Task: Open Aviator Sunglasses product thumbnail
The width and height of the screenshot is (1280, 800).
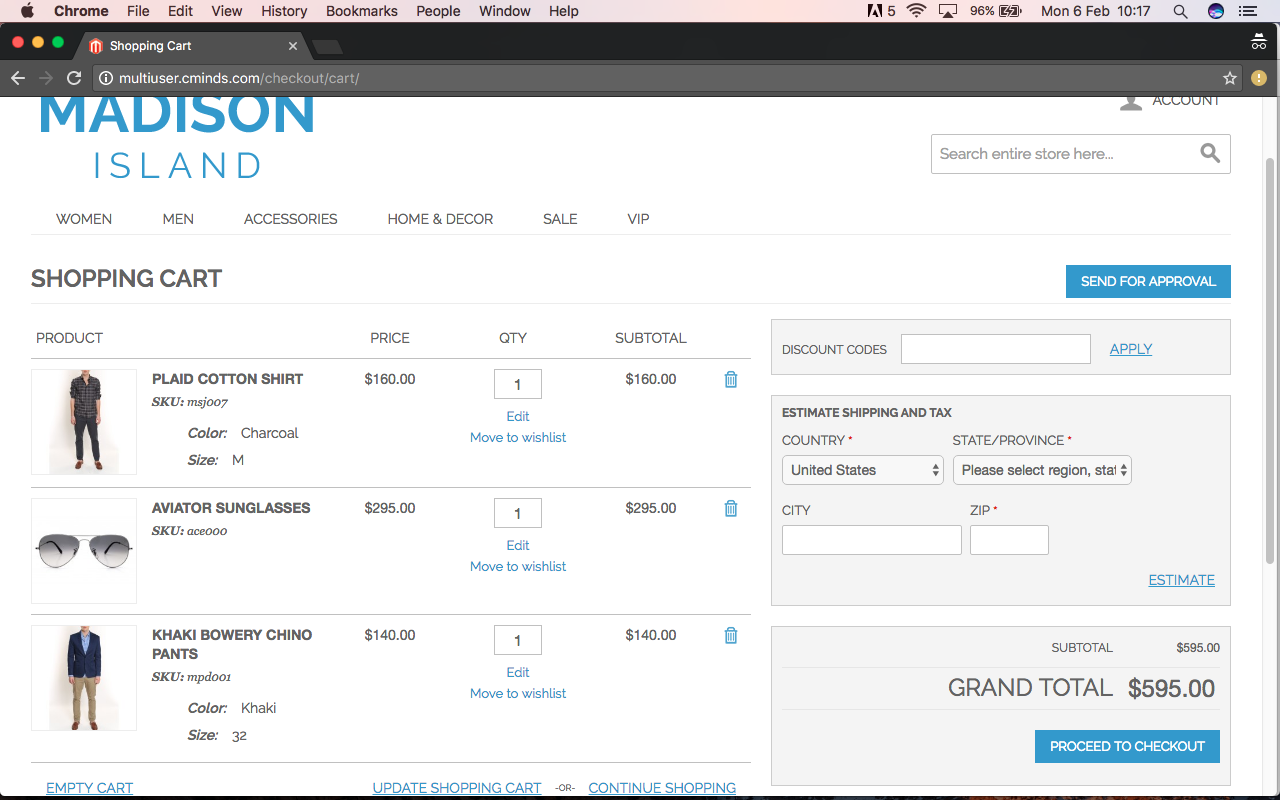Action: click(x=84, y=551)
